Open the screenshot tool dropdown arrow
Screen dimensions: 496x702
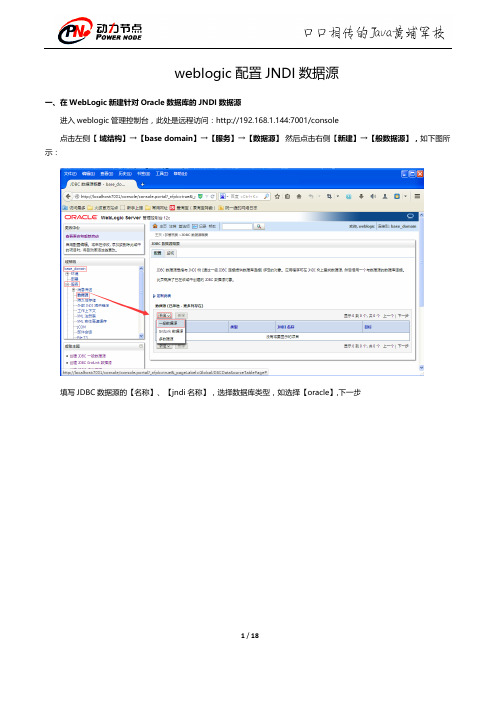pos(338,197)
